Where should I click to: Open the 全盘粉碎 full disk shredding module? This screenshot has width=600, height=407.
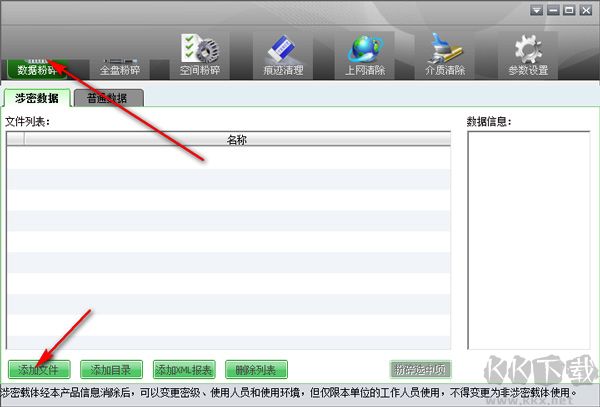[120, 68]
